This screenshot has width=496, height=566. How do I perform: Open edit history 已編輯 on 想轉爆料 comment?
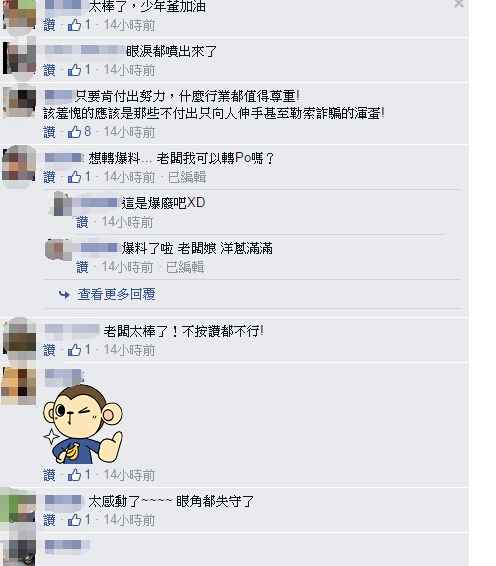[x=187, y=177]
